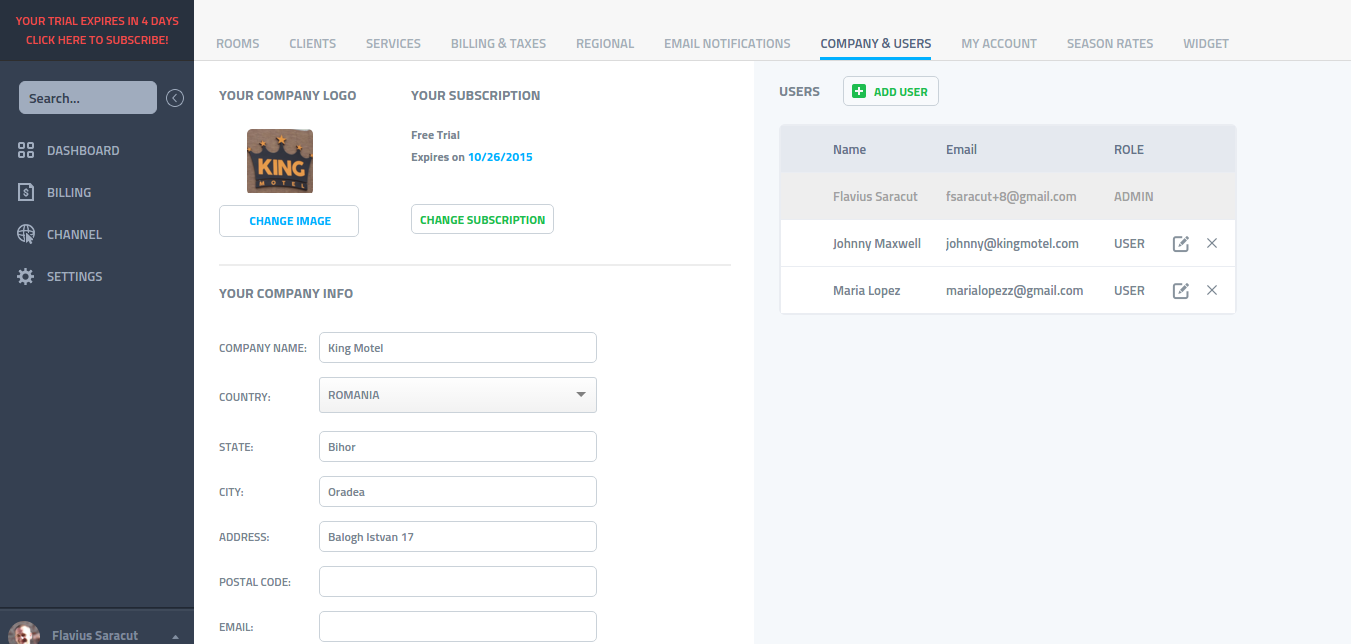This screenshot has width=1351, height=644.
Task: Open Dashboard from the sidebar
Action: (83, 151)
